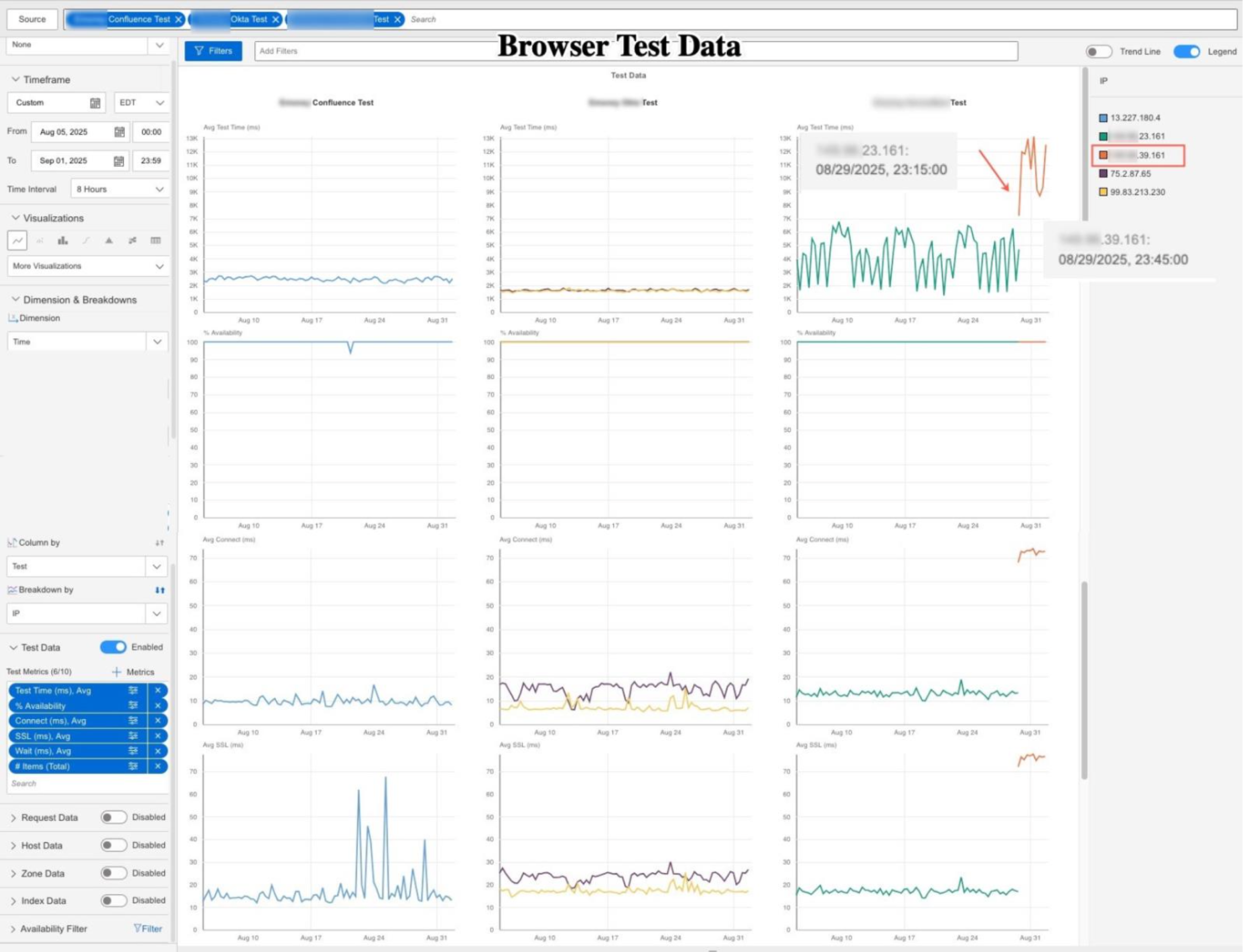This screenshot has height=952, width=1243.
Task: Click the Availability Filter link
Action: (x=147, y=929)
